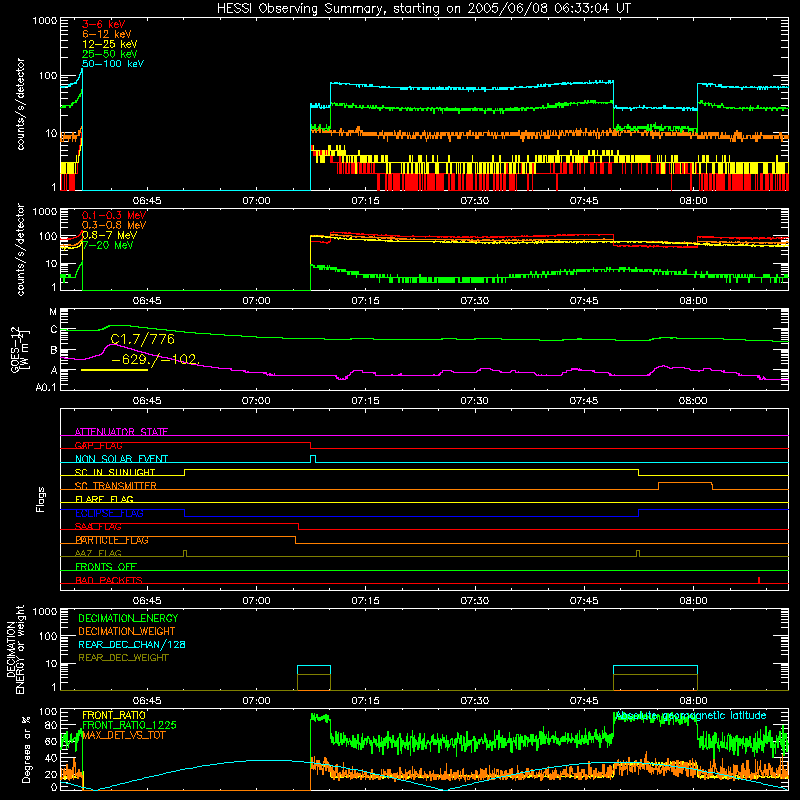Click the REAR_DEC_WEIGHT legend label
The height and width of the screenshot is (800, 800).
(x=123, y=658)
